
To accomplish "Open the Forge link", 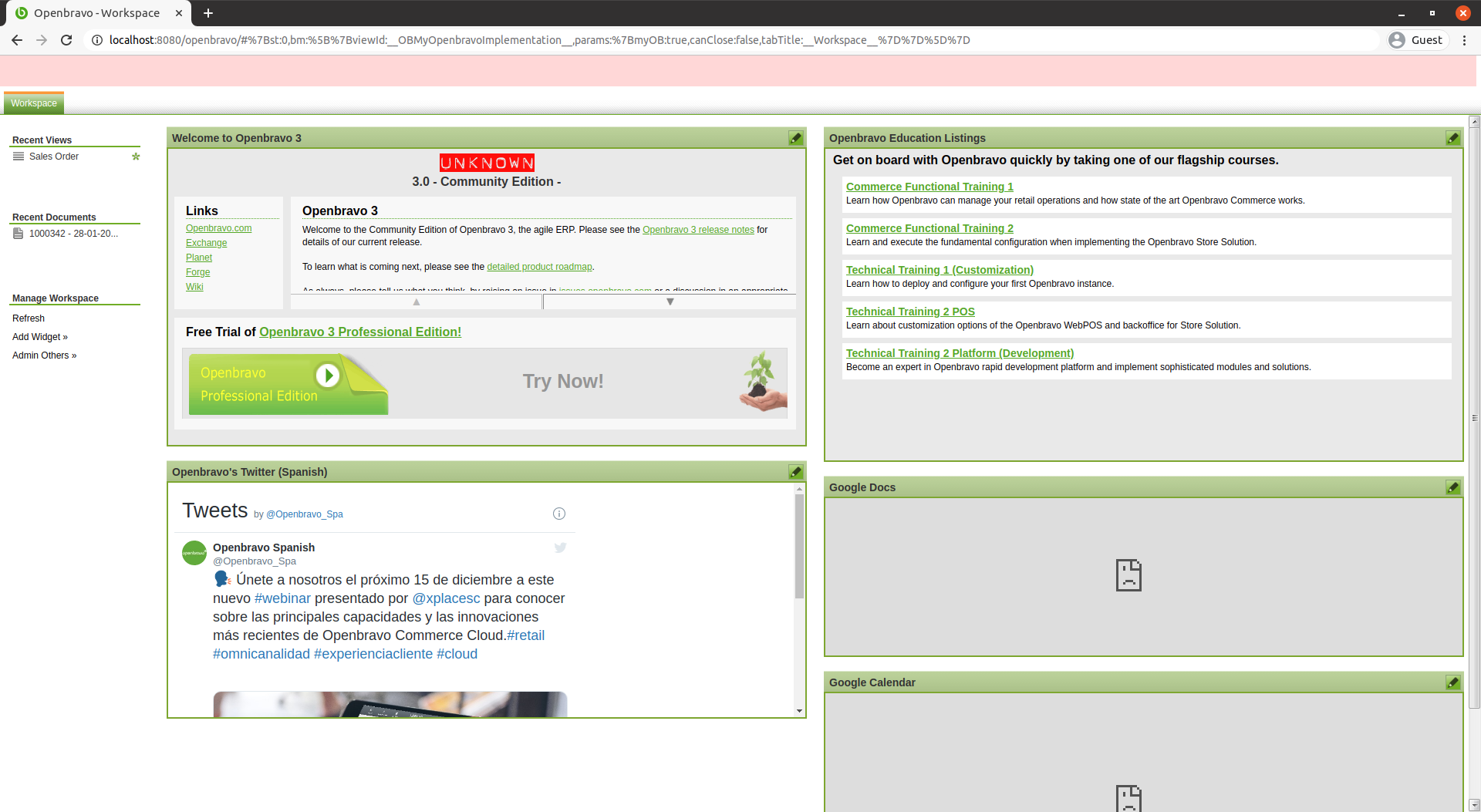I will [x=198, y=272].
